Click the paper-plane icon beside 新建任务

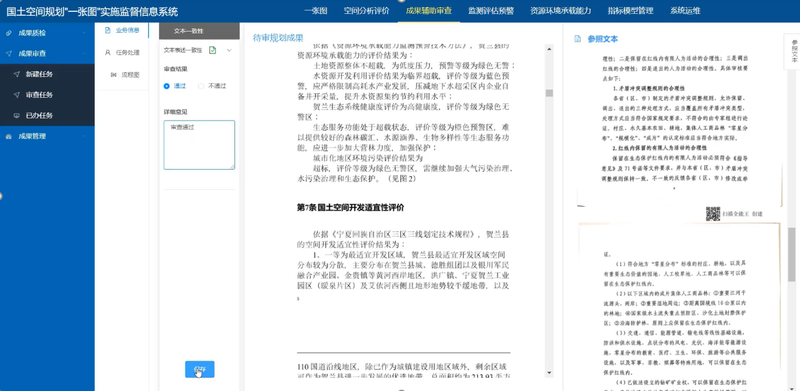(16, 74)
